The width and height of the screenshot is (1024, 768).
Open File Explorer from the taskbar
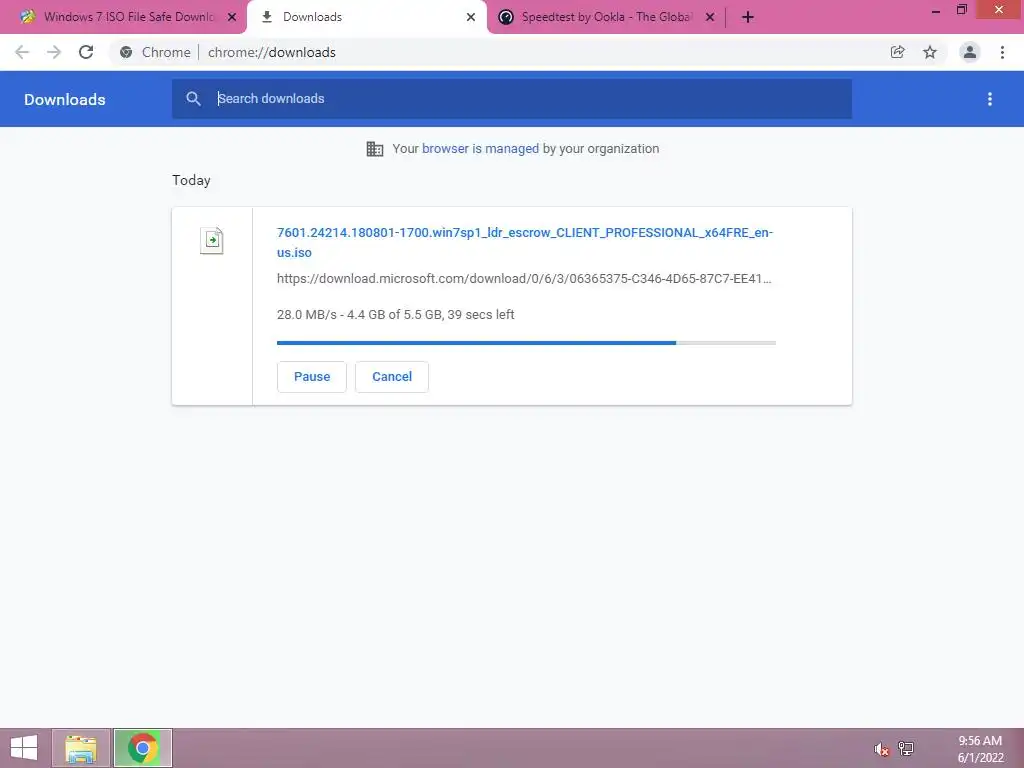81,748
